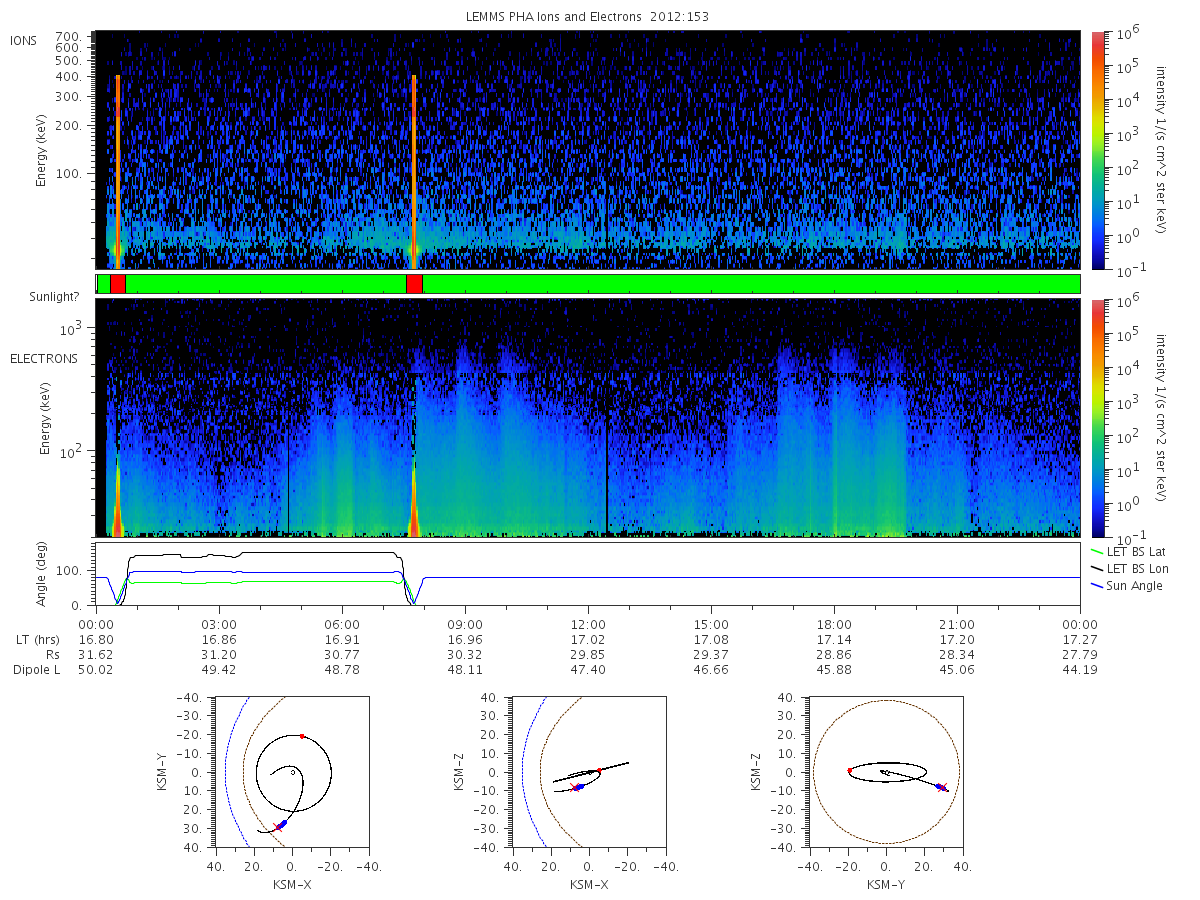Click the ions intensity color bar

tap(1098, 150)
